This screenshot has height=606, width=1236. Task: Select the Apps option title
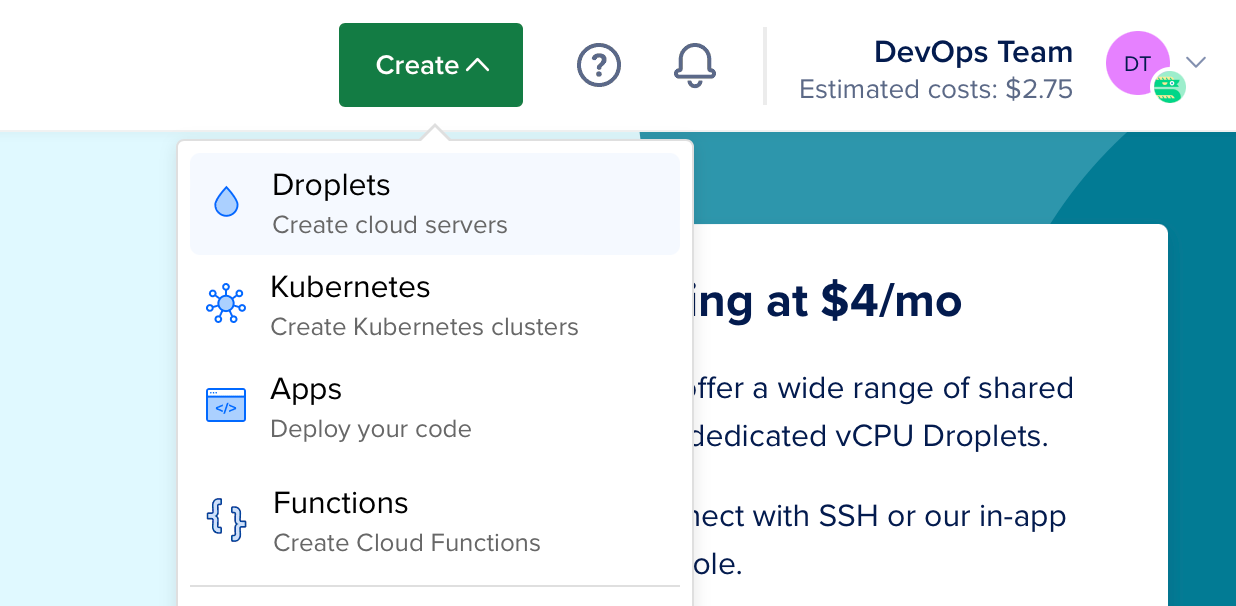[x=306, y=389]
